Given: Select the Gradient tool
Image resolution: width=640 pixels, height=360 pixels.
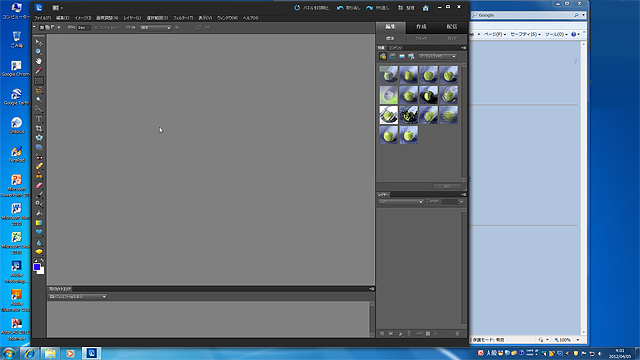Looking at the screenshot, I should click(x=39, y=223).
